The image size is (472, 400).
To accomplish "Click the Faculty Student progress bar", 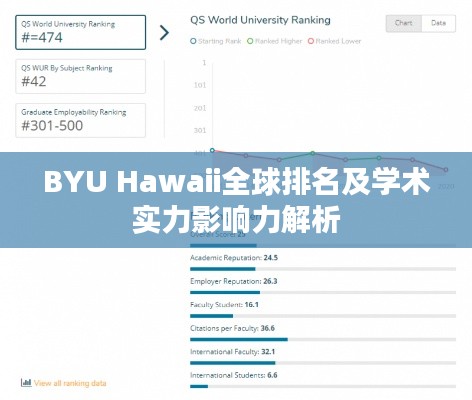I will coord(323,316).
